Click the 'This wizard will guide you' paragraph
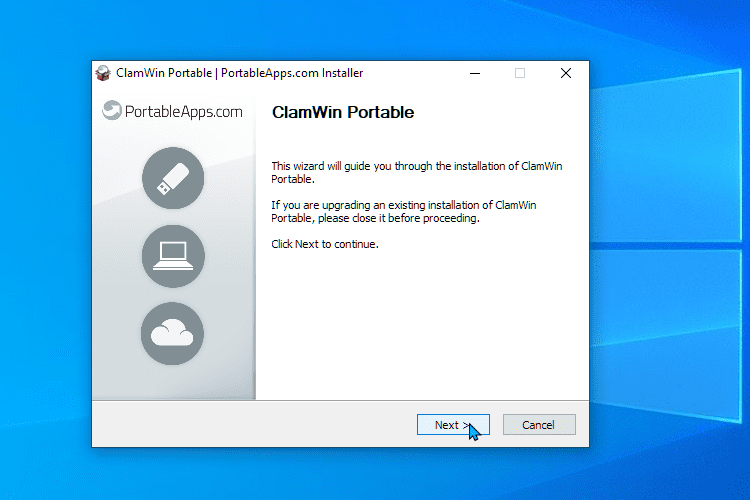 [x=417, y=172]
